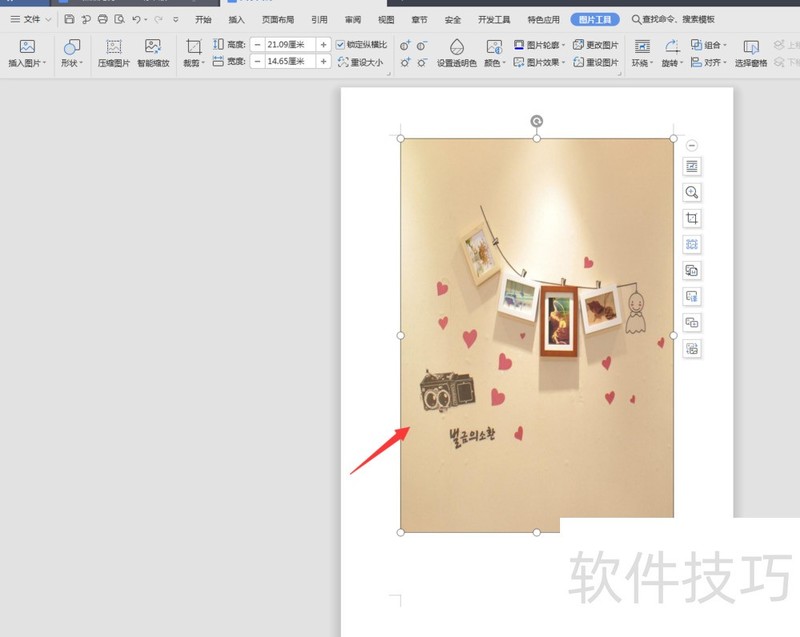The image size is (800, 637).
Task: Click Reset Size (重设大小) button
Action: [360, 62]
